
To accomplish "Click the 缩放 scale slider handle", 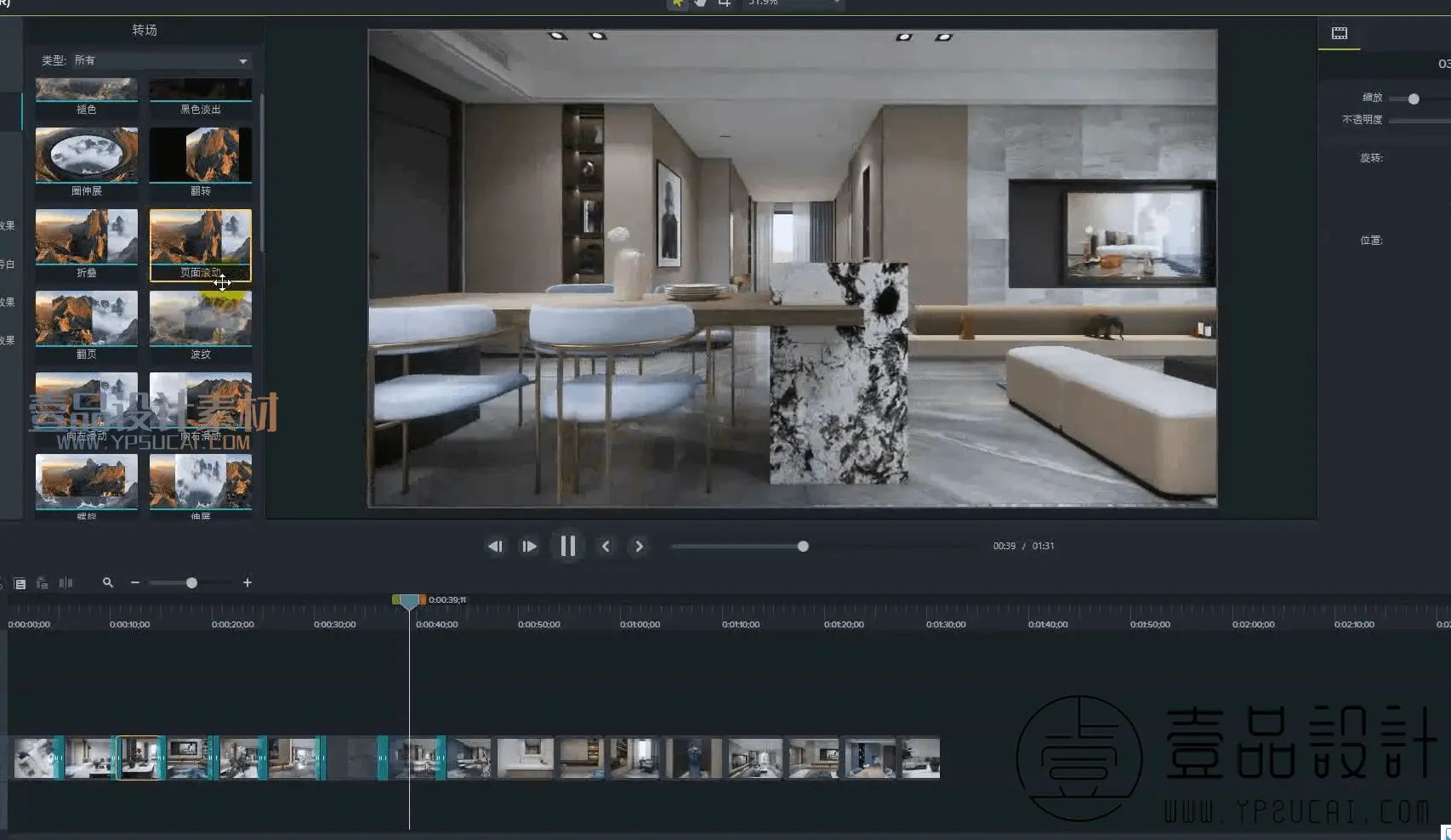I will (1414, 99).
